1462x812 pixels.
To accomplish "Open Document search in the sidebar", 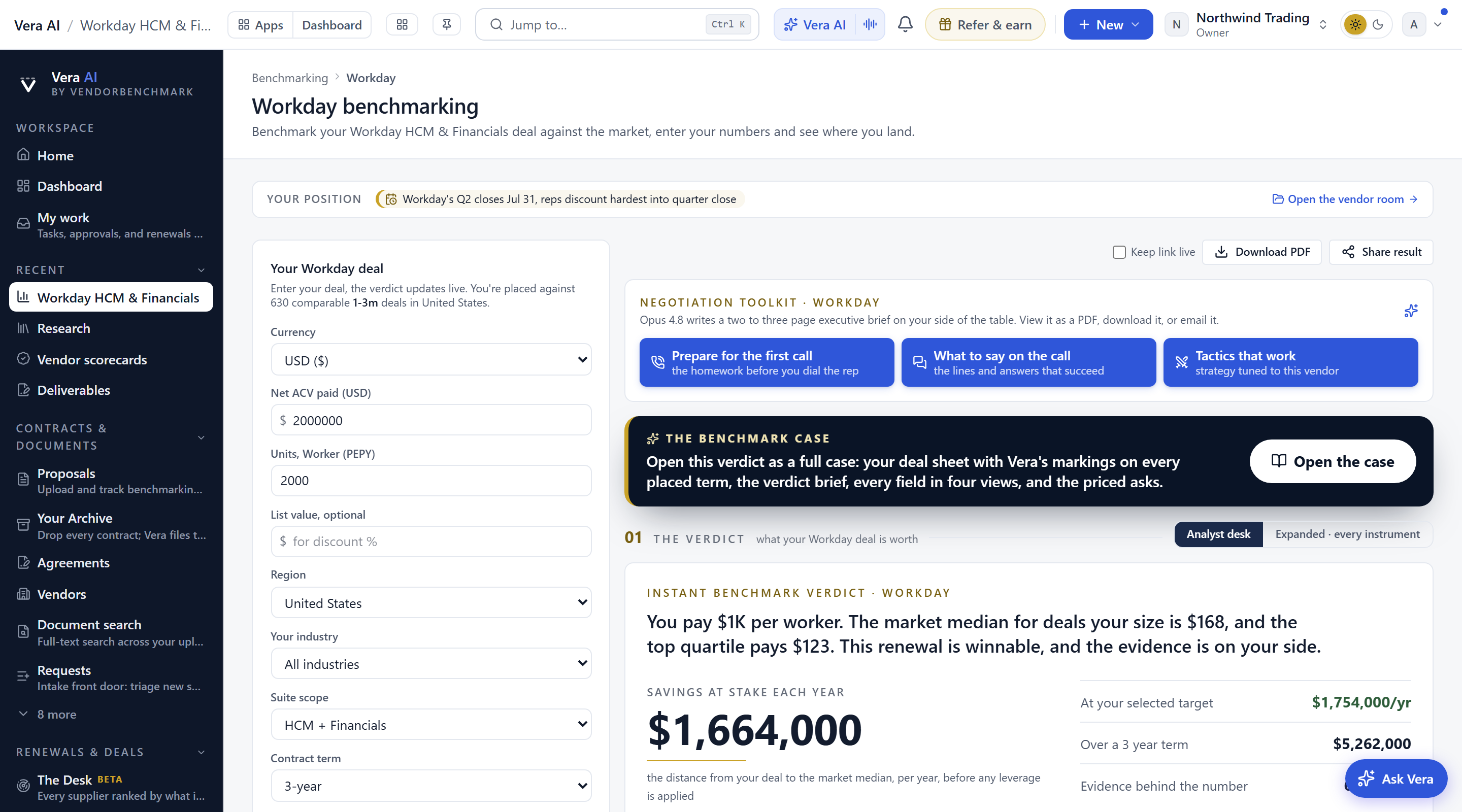I will pyautogui.click(x=111, y=632).
